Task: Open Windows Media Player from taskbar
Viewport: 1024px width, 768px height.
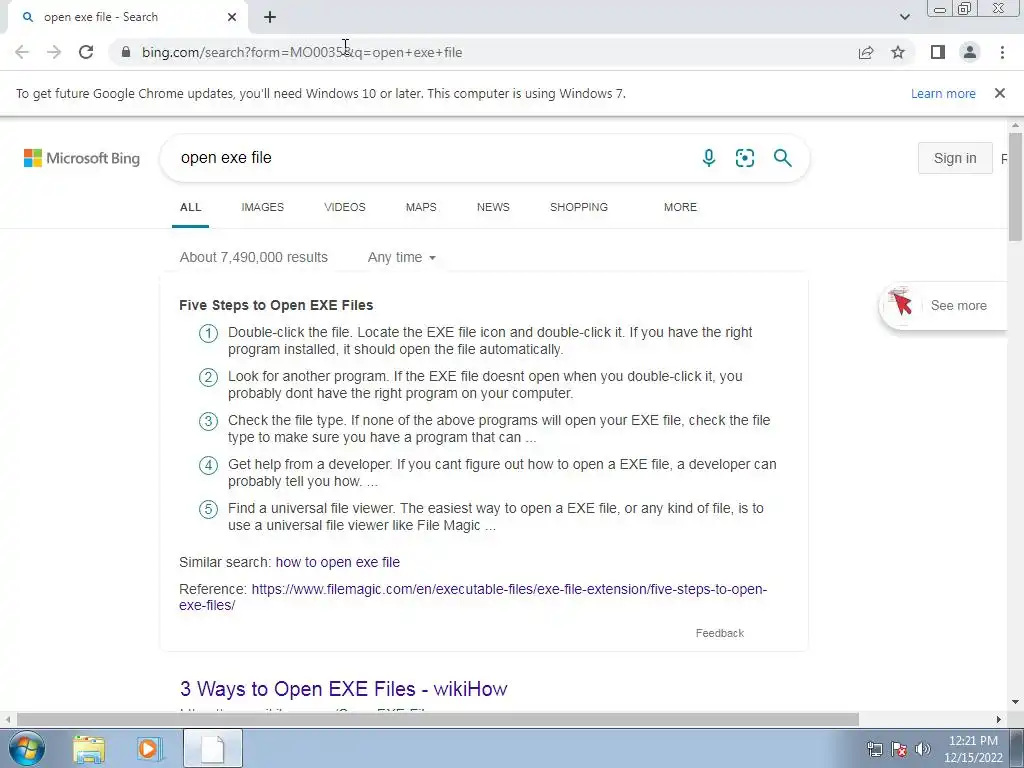Action: [x=149, y=748]
